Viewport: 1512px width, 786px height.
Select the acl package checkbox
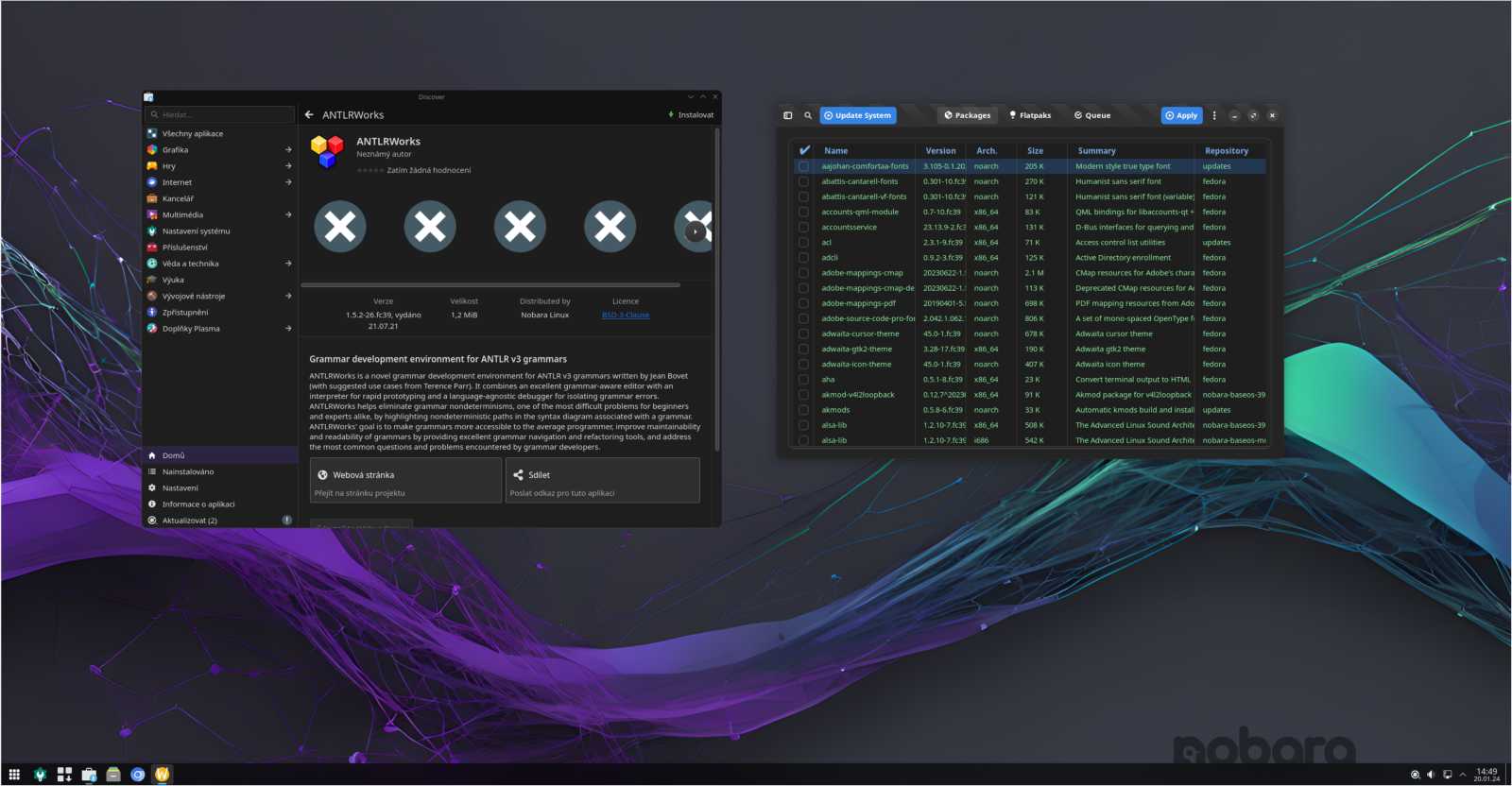(x=803, y=242)
